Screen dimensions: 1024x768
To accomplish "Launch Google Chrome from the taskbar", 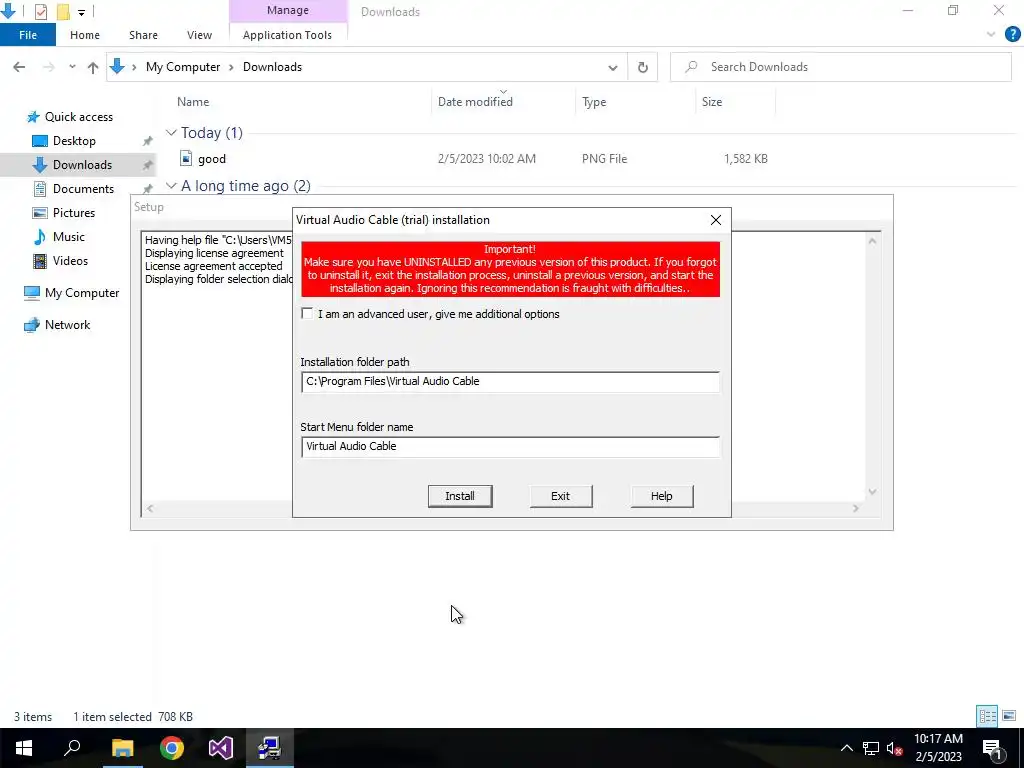I will [172, 748].
